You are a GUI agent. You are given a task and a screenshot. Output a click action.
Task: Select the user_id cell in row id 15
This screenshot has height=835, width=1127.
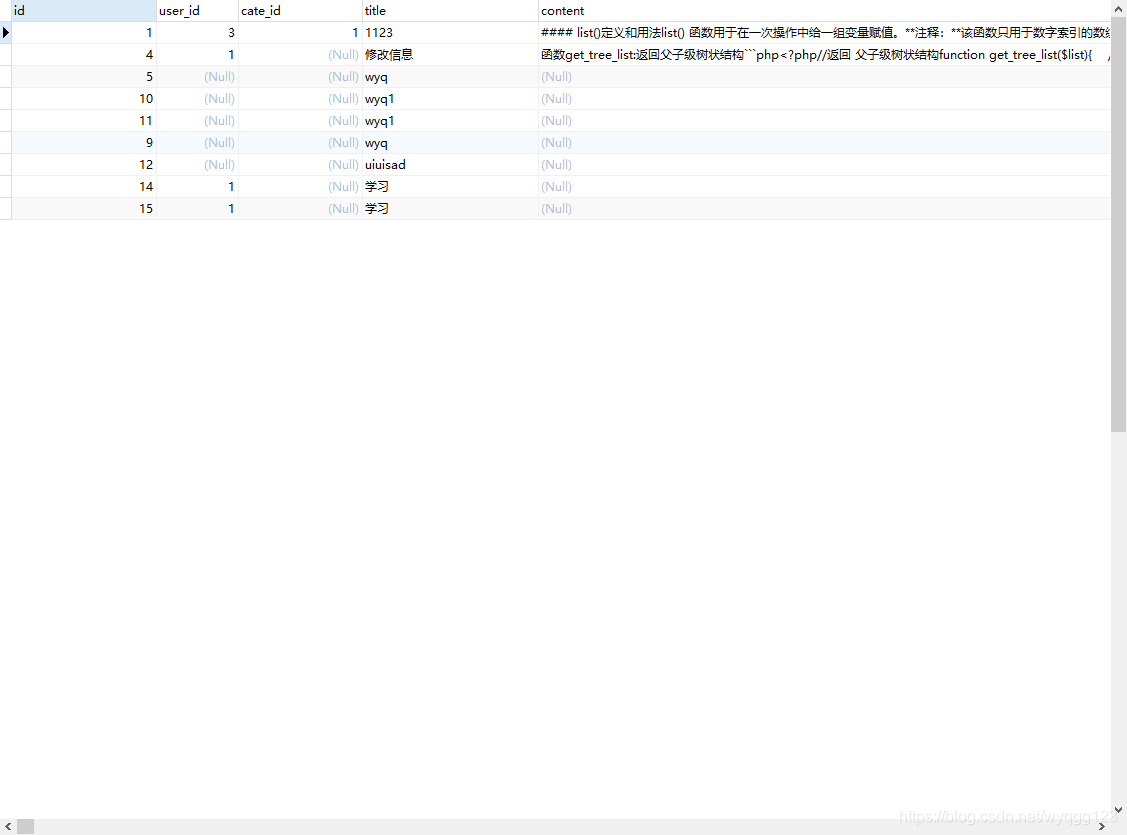(198, 208)
